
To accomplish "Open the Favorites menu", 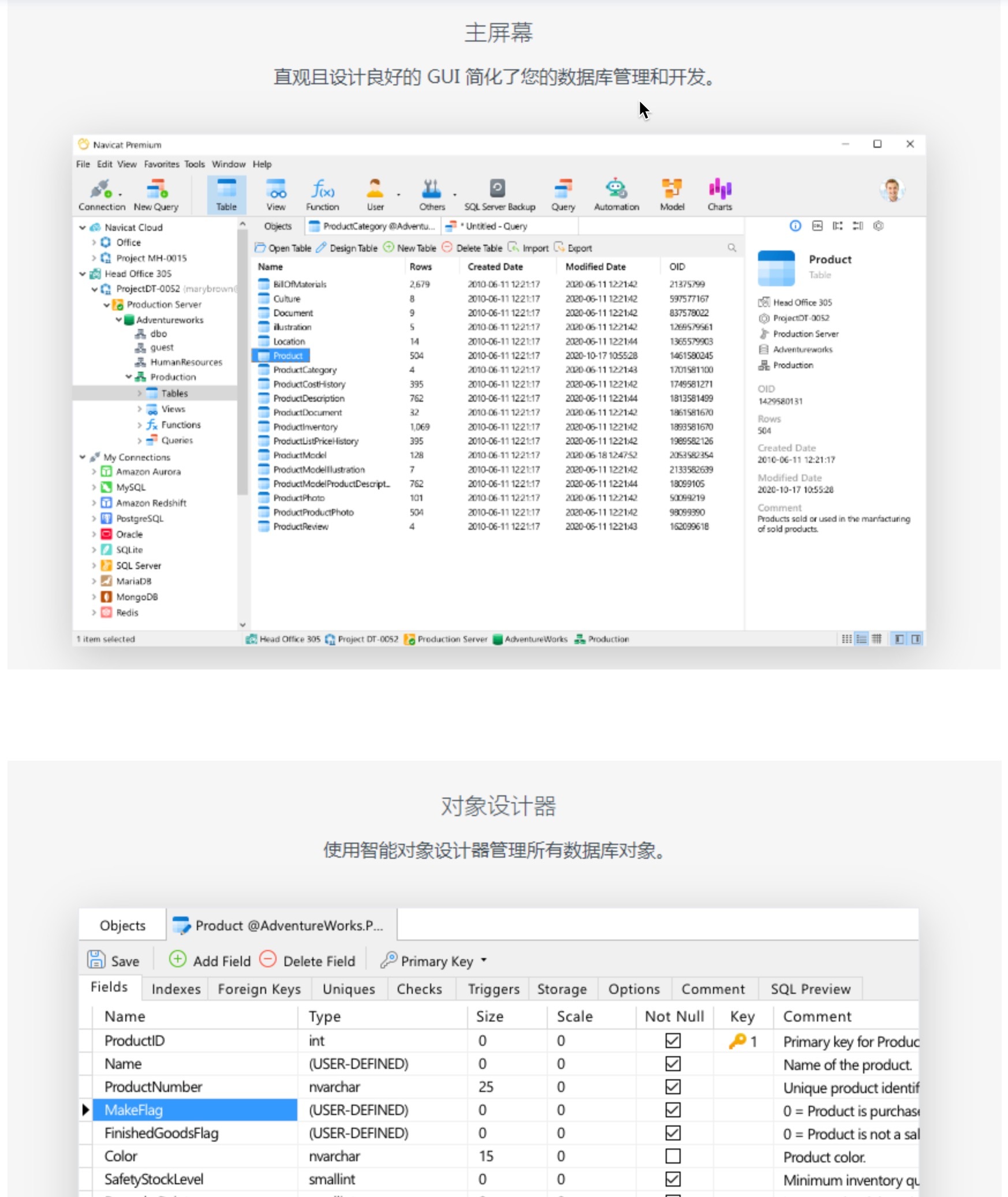I will tap(162, 164).
